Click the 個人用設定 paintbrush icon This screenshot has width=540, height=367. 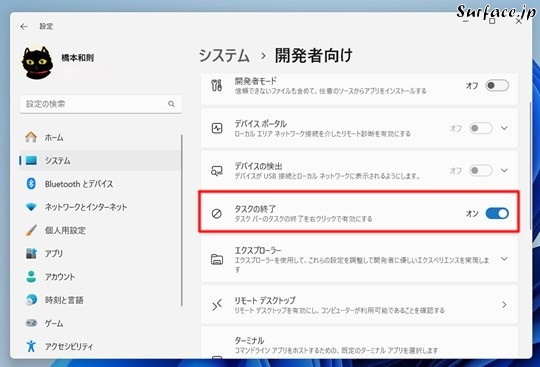point(31,230)
